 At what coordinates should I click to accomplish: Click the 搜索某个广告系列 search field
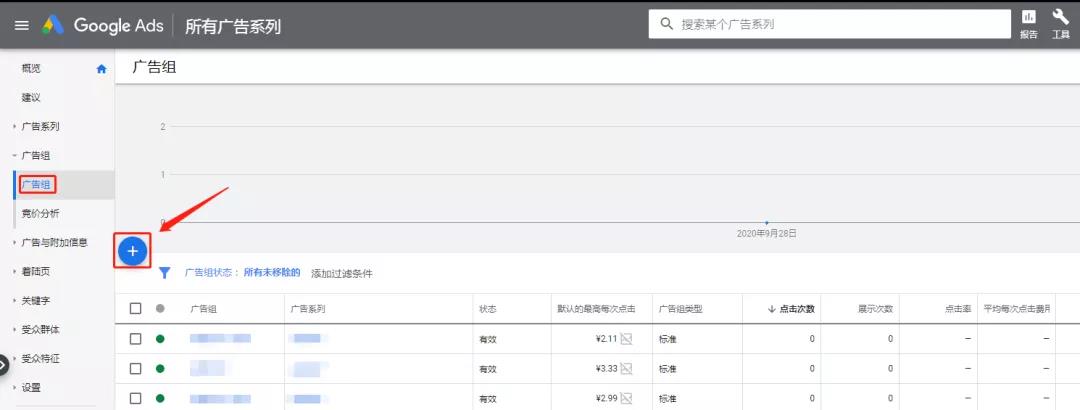pyautogui.click(x=829, y=24)
